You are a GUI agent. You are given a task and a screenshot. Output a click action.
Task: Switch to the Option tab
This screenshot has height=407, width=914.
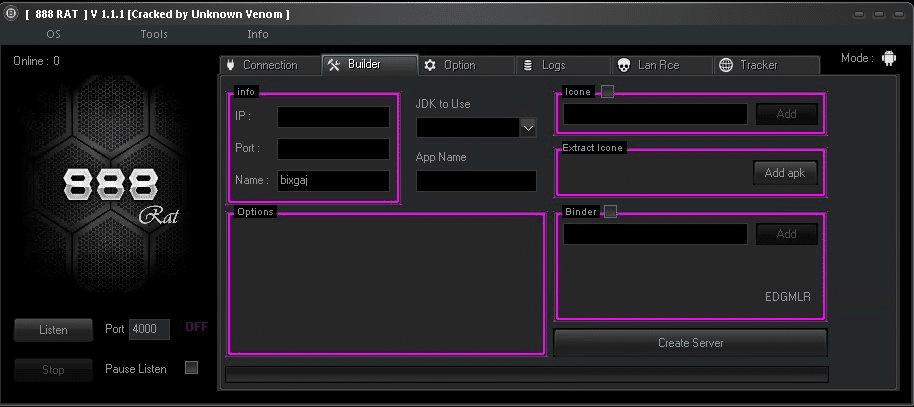pyautogui.click(x=466, y=65)
